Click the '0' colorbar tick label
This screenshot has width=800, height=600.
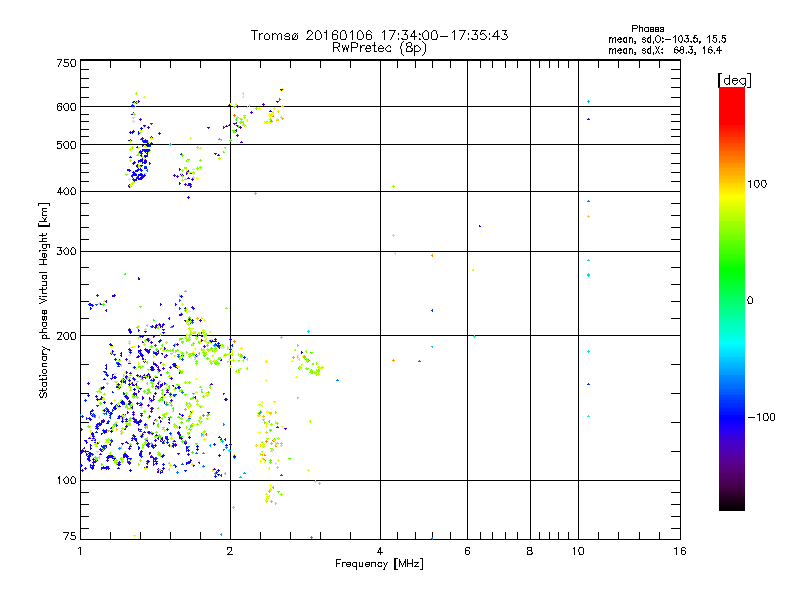750,301
